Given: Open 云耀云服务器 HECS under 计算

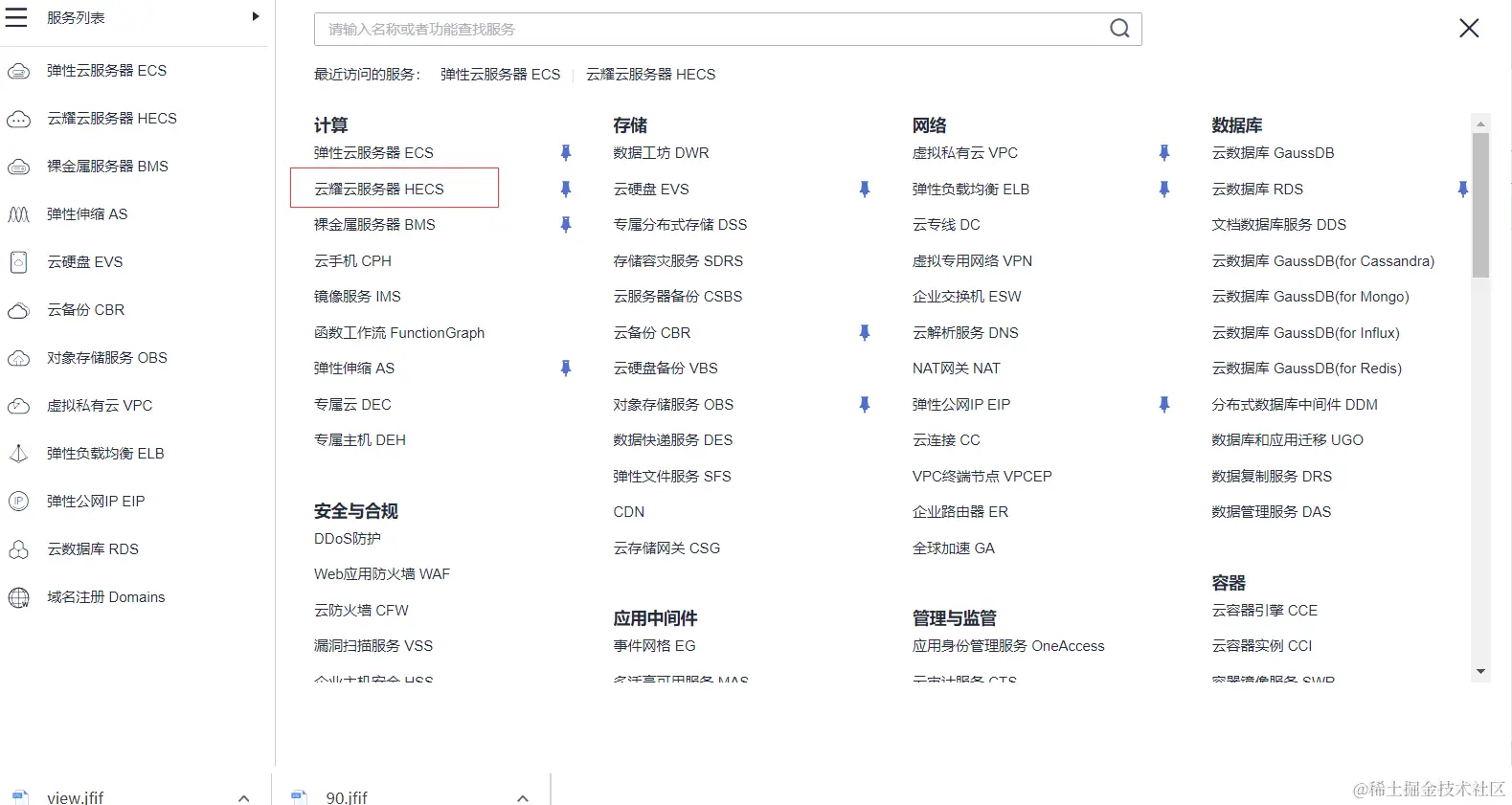Looking at the screenshot, I should click(x=379, y=190).
